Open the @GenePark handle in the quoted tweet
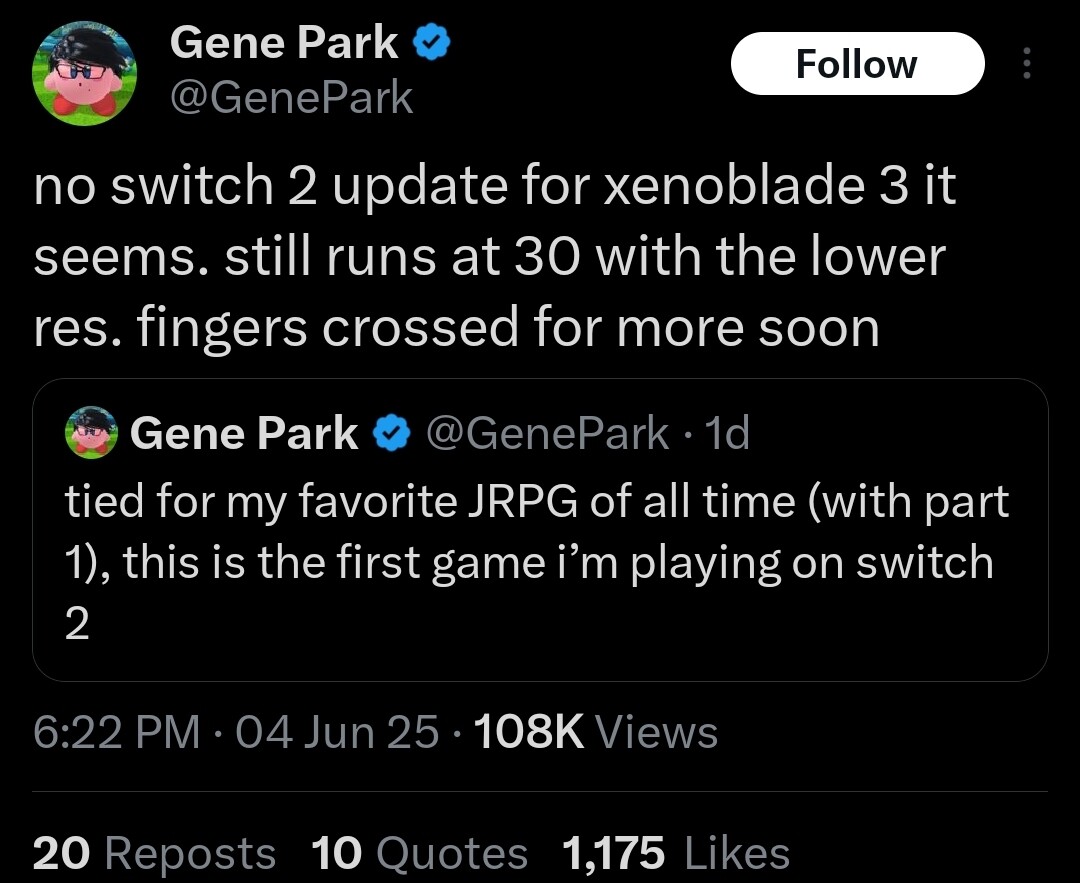 tap(548, 433)
